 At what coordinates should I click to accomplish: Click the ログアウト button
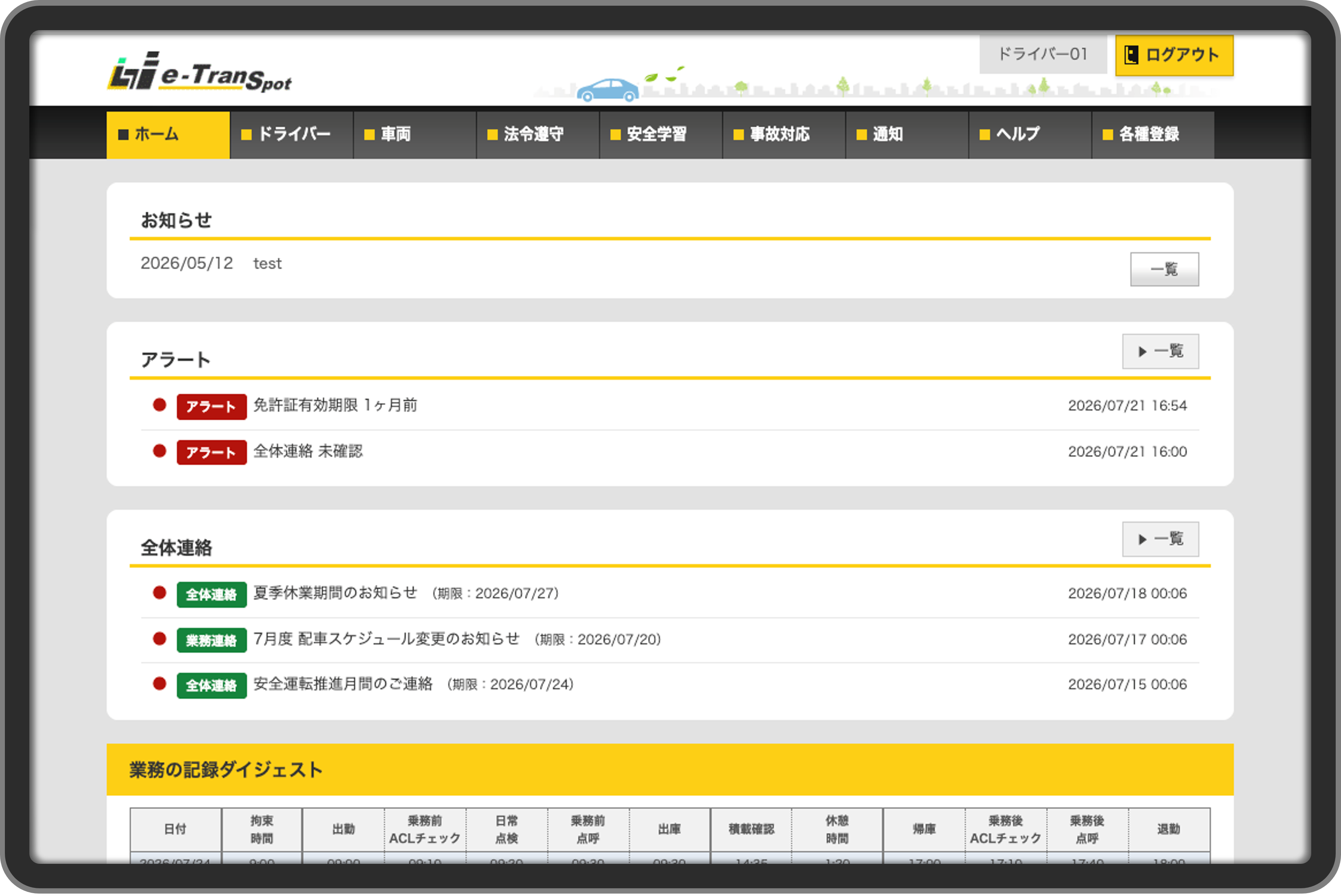coord(1174,55)
